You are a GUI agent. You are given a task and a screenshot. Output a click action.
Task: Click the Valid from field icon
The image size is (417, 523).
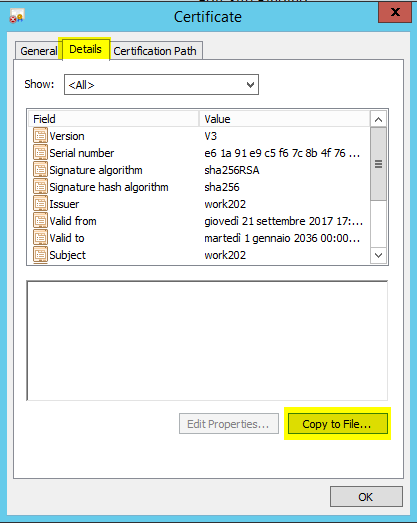click(x=40, y=221)
